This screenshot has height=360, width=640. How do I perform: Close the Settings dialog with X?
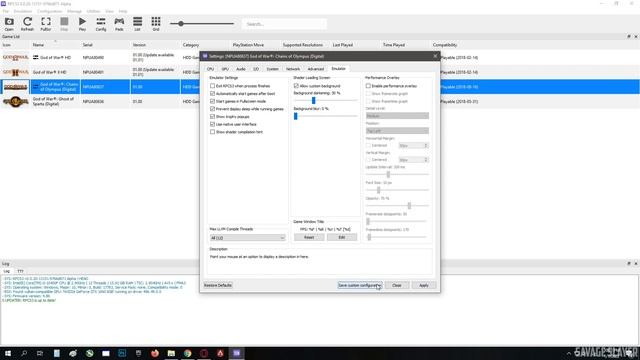(435, 56)
